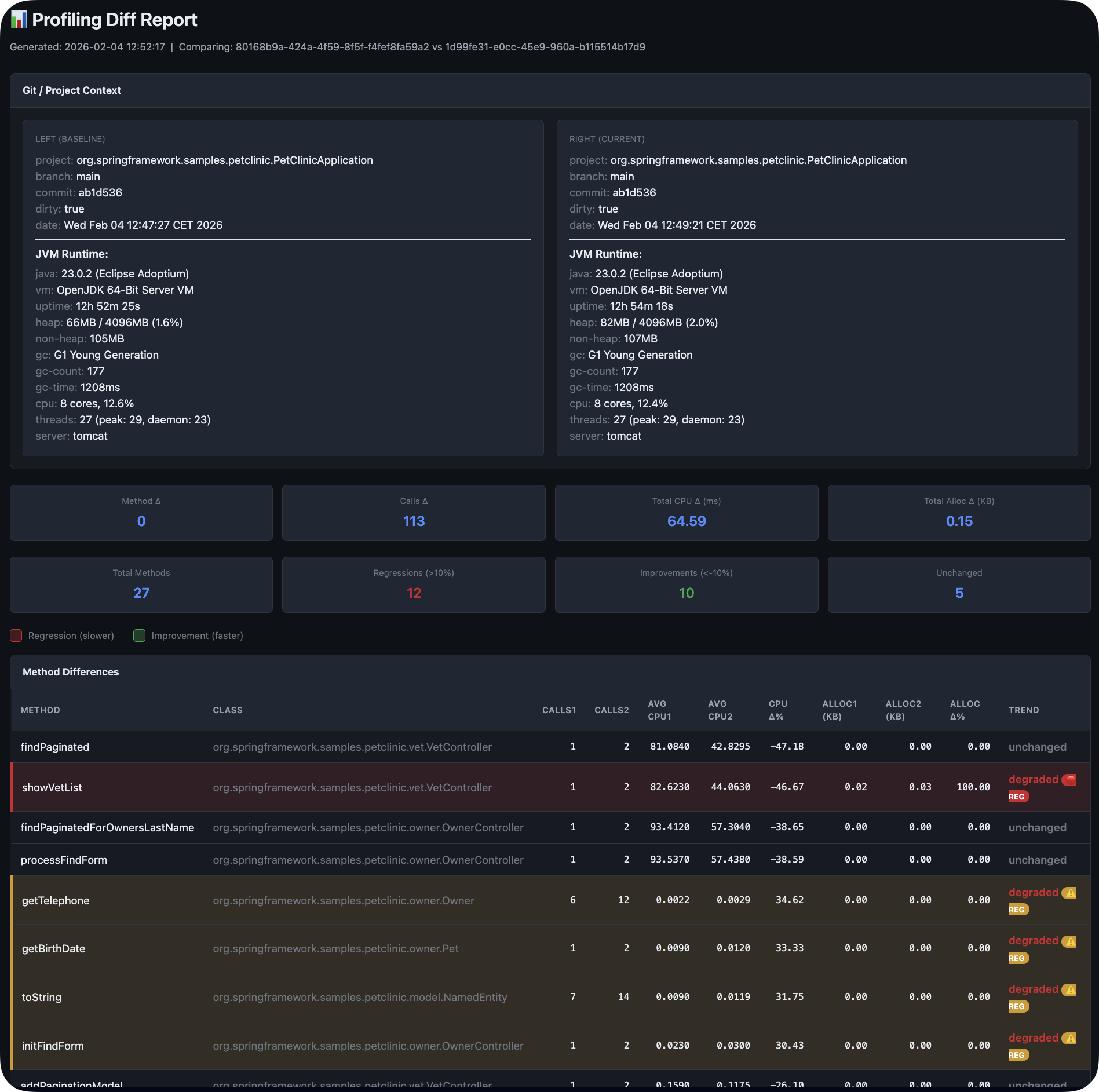The height and width of the screenshot is (1092, 1099).
Task: Toggle the Regression (slower) legend filter
Action: (63, 636)
